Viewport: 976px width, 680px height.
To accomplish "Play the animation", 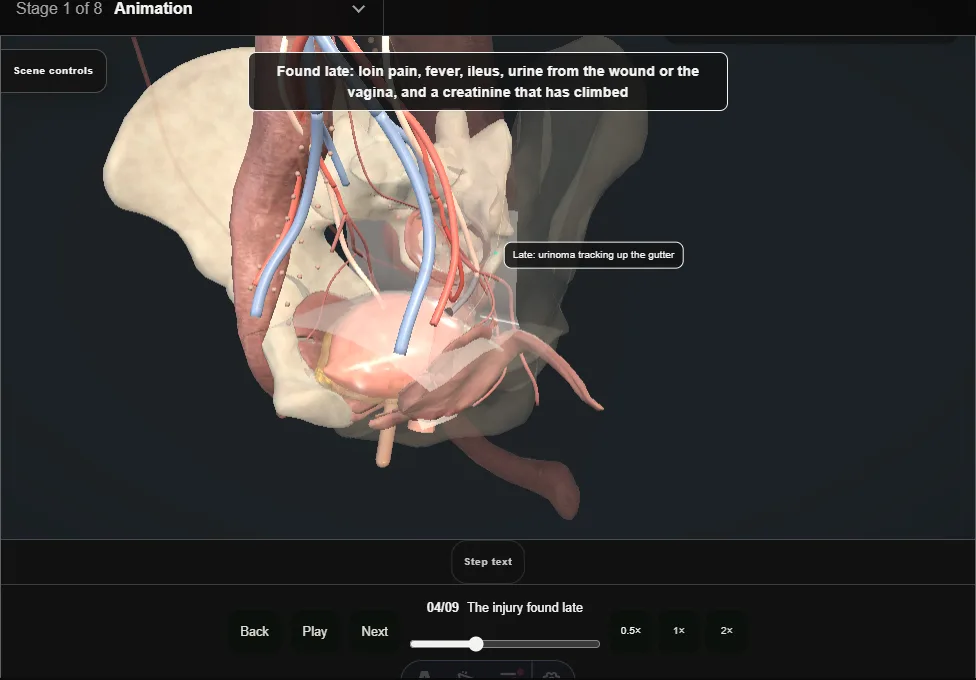I will point(314,631).
